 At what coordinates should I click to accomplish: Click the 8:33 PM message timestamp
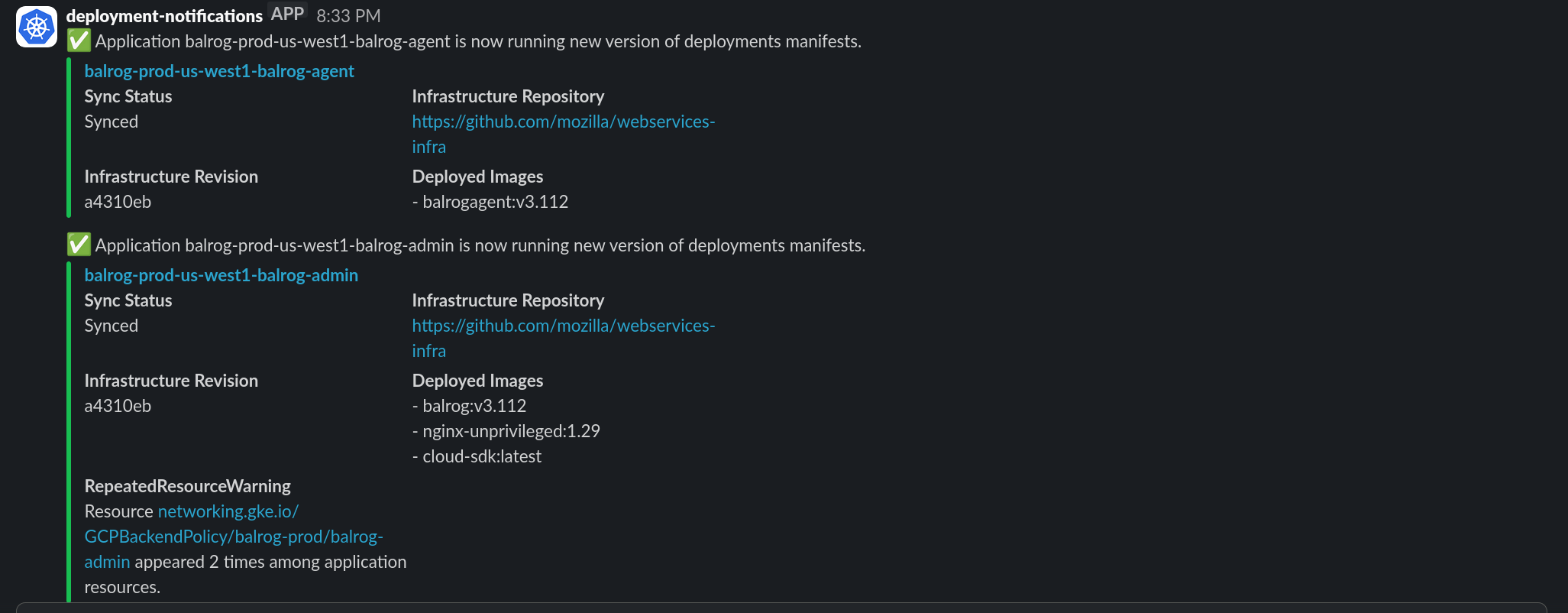[348, 16]
